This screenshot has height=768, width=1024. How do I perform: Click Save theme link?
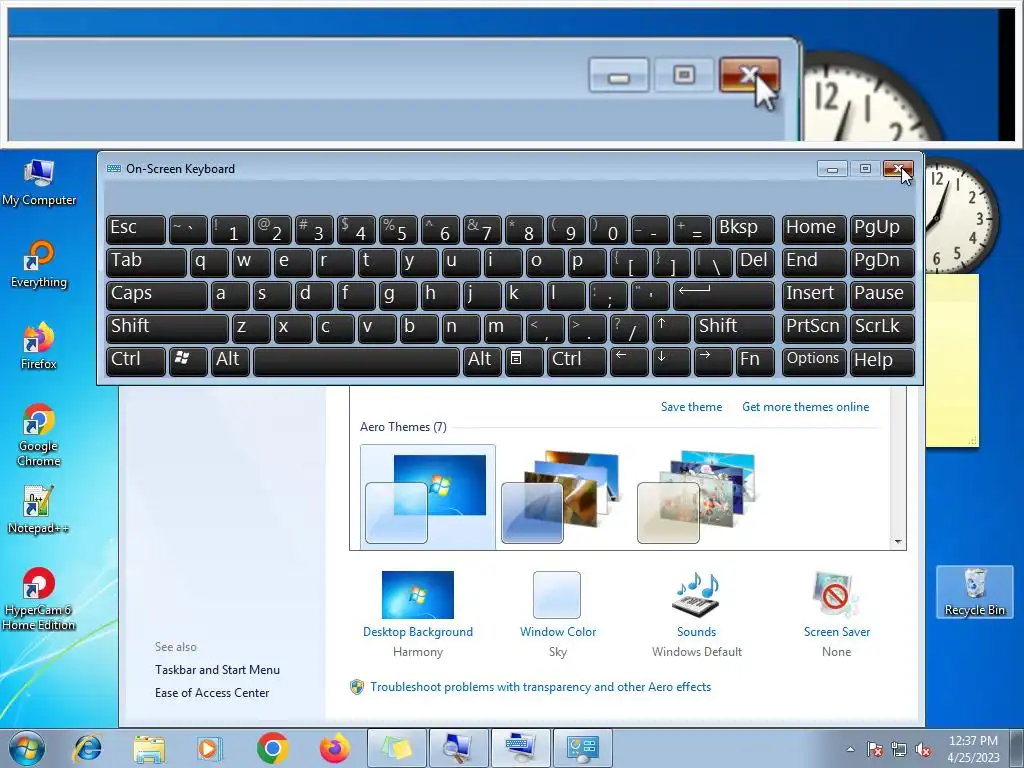pyautogui.click(x=691, y=407)
